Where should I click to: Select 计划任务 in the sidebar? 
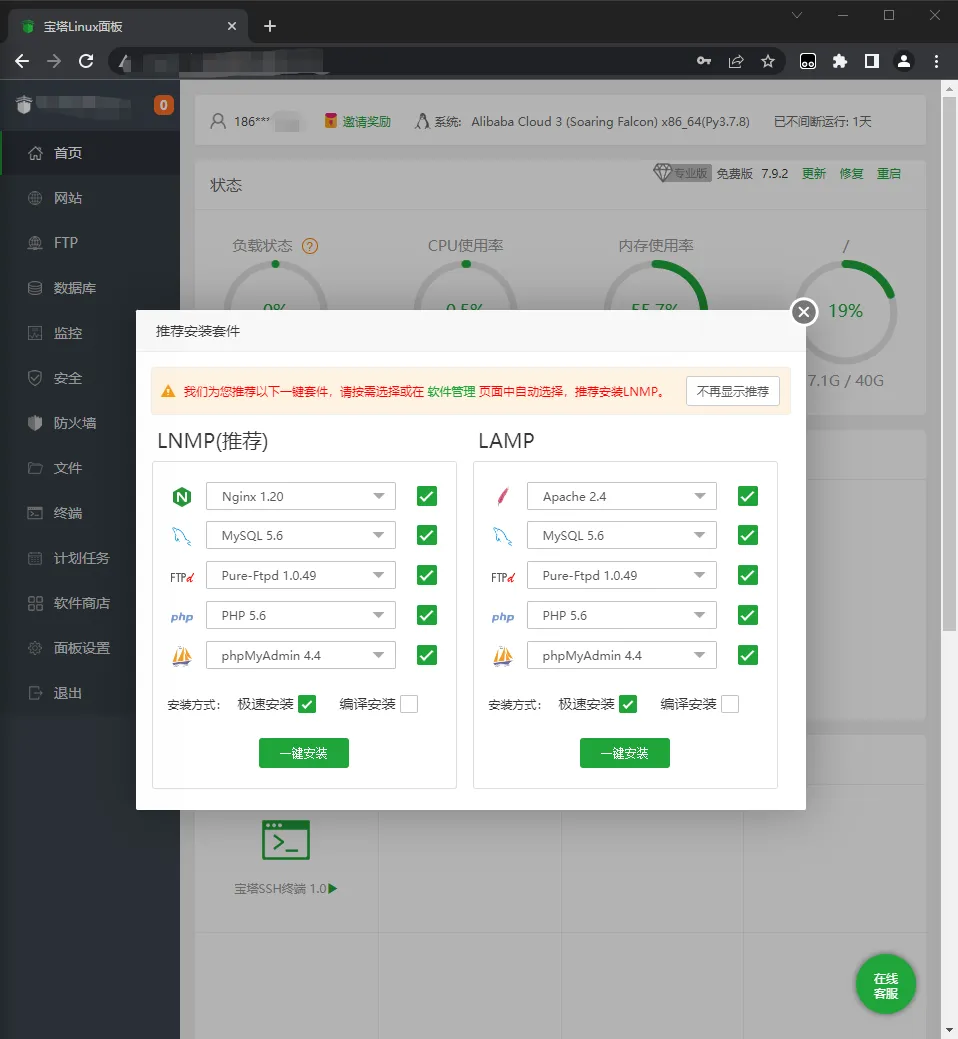90,558
